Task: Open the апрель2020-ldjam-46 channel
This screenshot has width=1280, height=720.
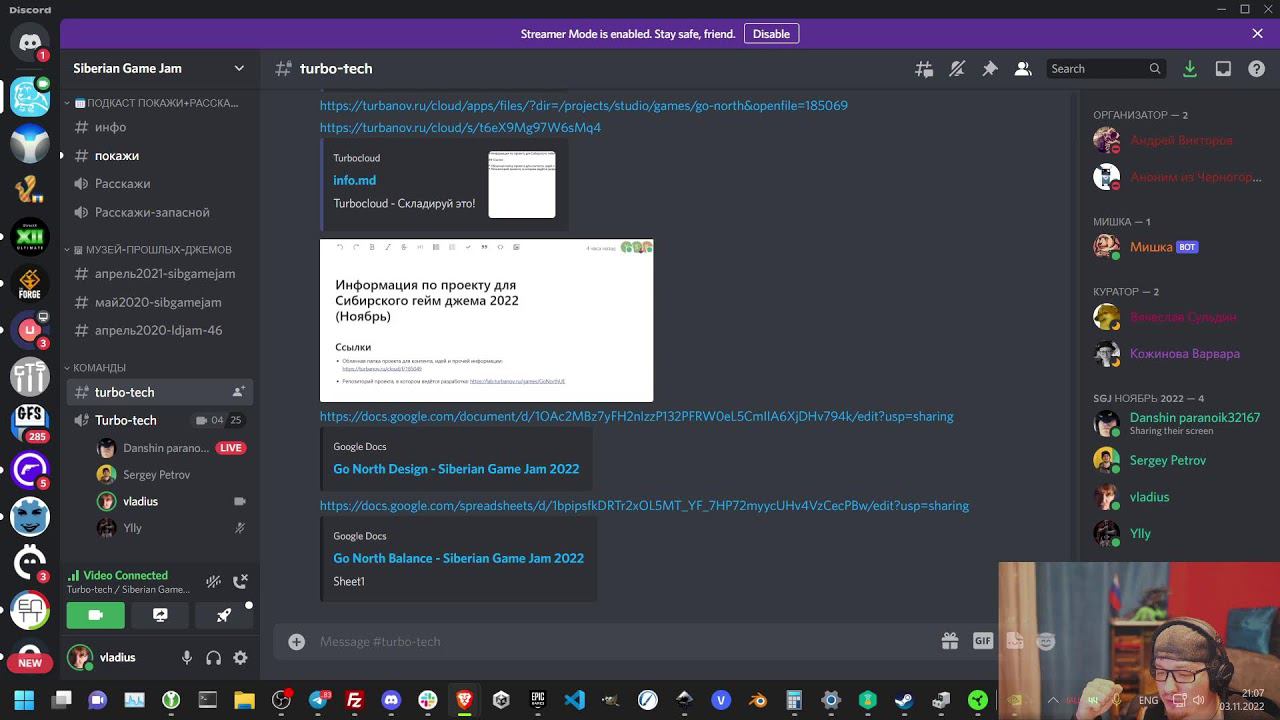Action: [x=160, y=330]
